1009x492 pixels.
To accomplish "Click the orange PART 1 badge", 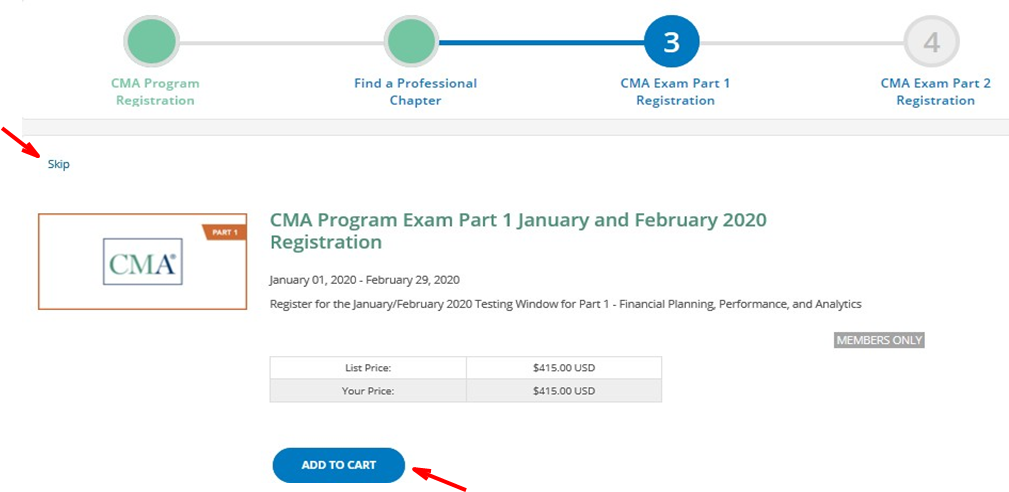I will coord(223,232).
